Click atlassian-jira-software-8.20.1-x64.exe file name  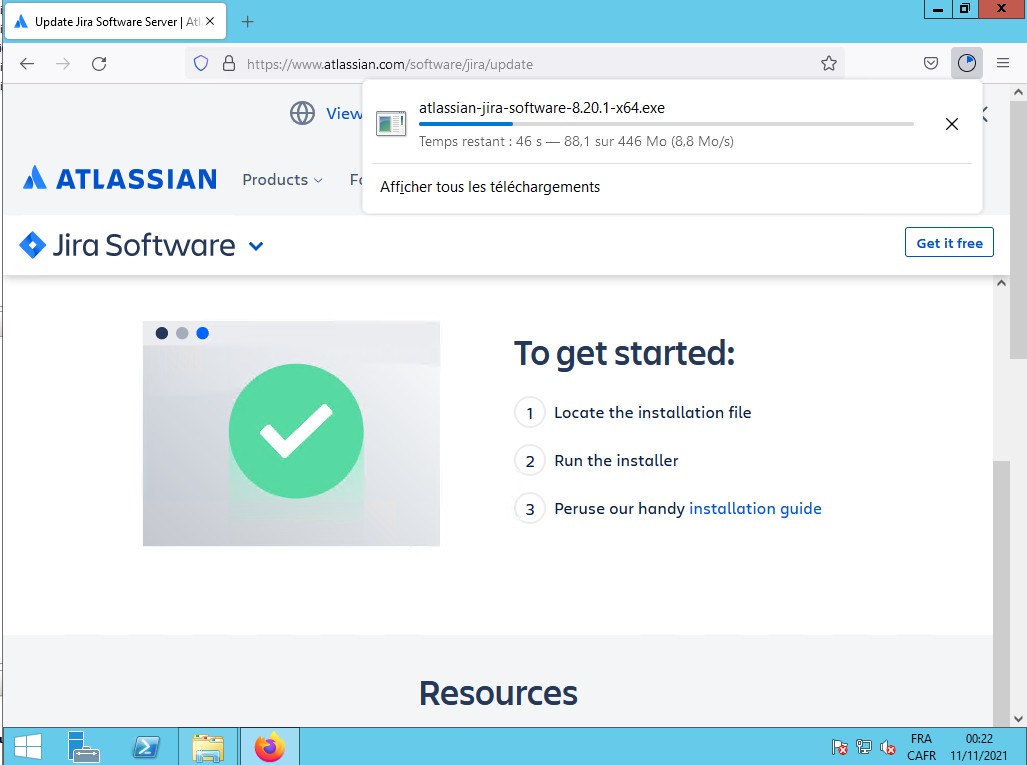tap(542, 108)
